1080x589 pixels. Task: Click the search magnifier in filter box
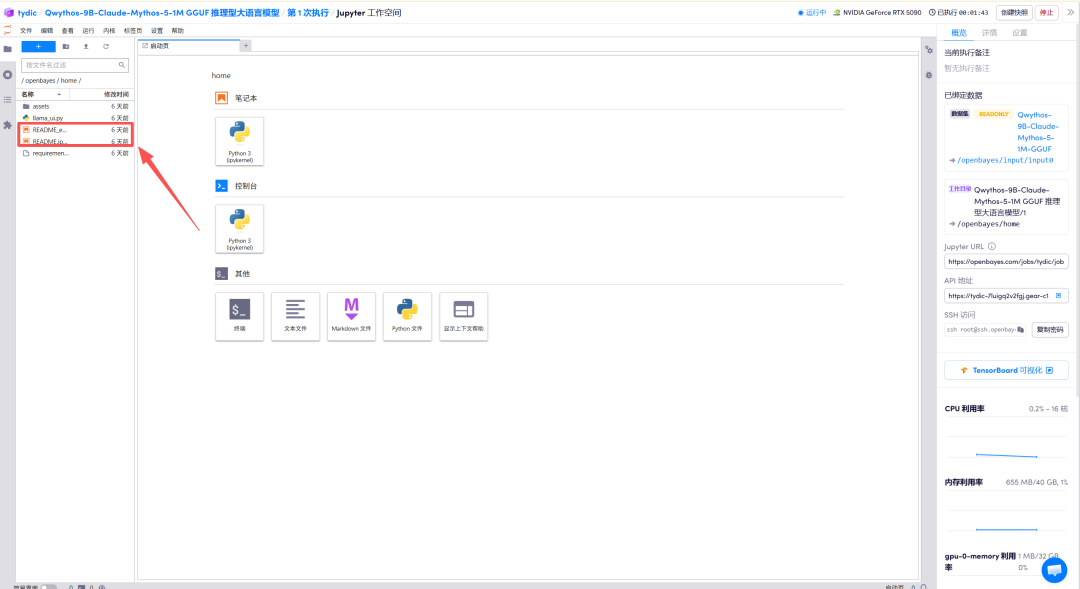tap(122, 65)
